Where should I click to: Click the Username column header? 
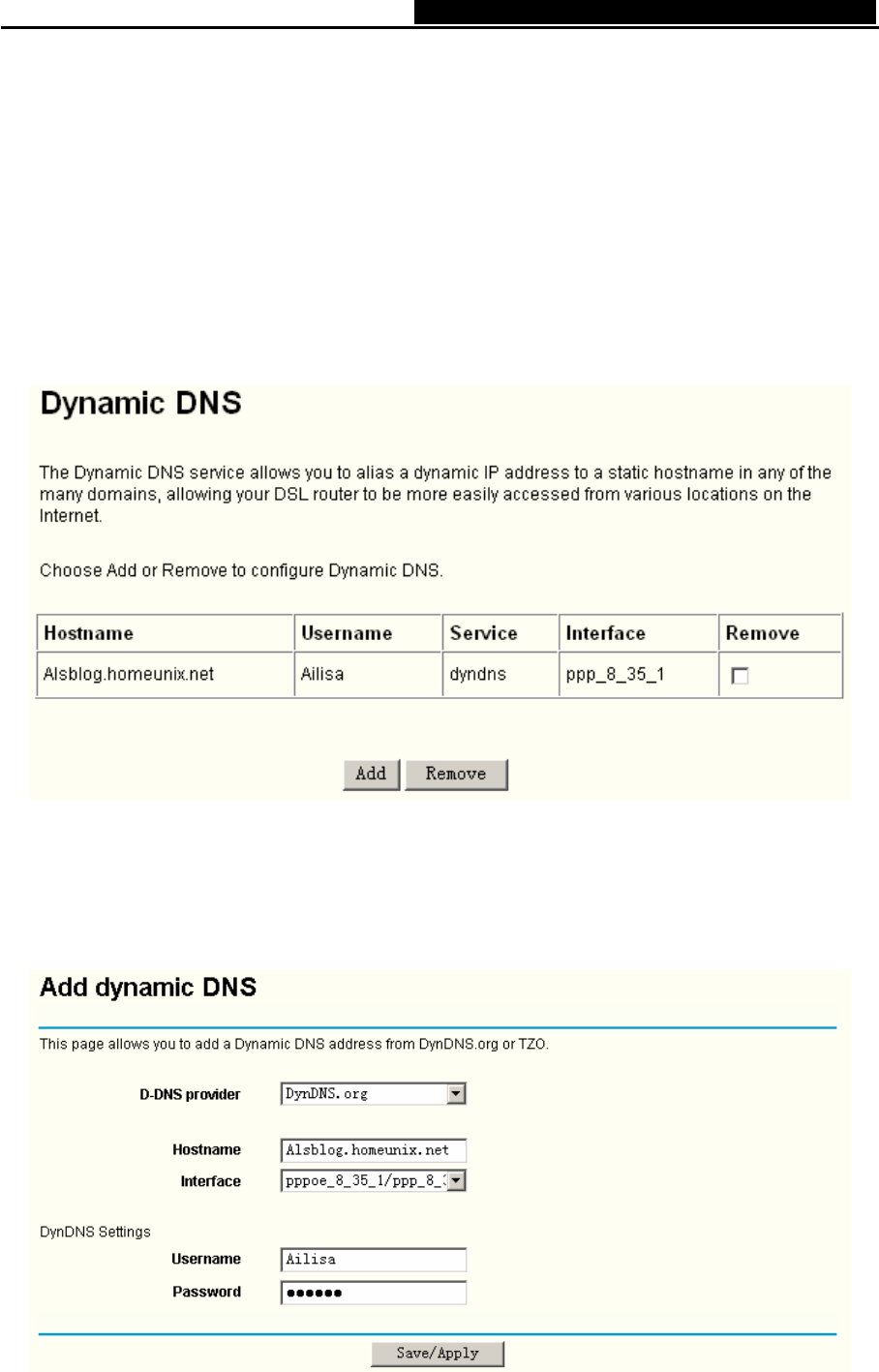[x=368, y=633]
